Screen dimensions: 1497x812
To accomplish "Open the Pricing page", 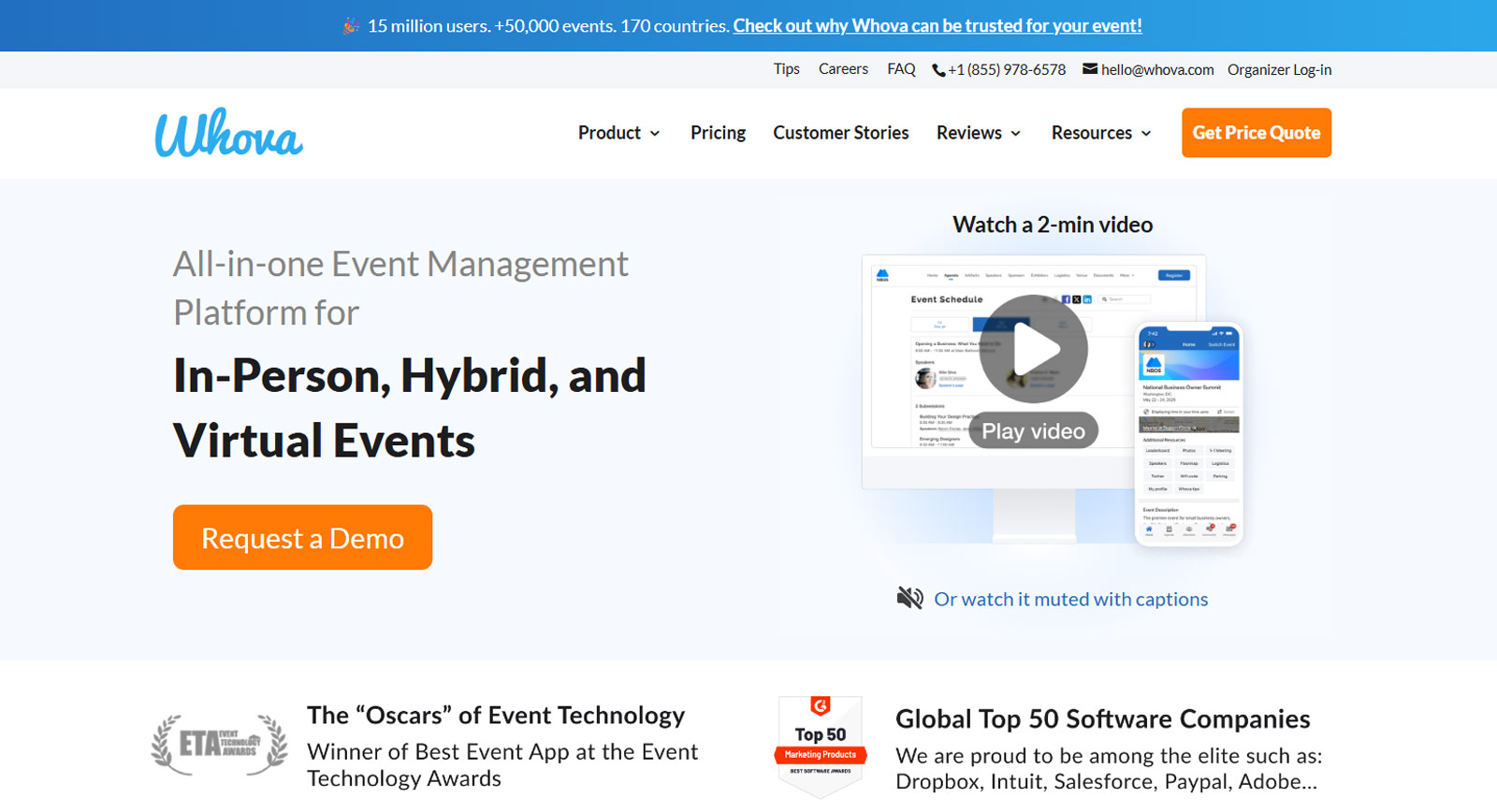I will tap(718, 133).
